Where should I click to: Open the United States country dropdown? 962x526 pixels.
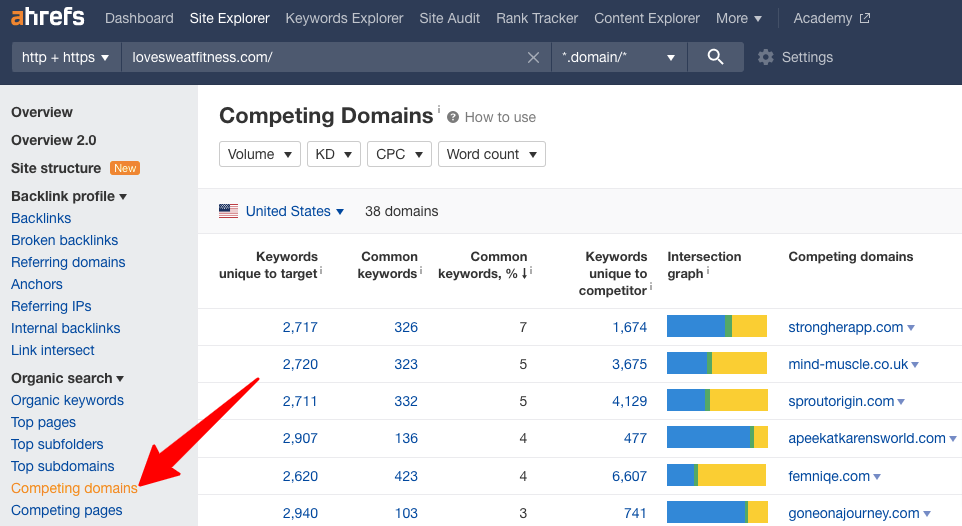click(294, 211)
